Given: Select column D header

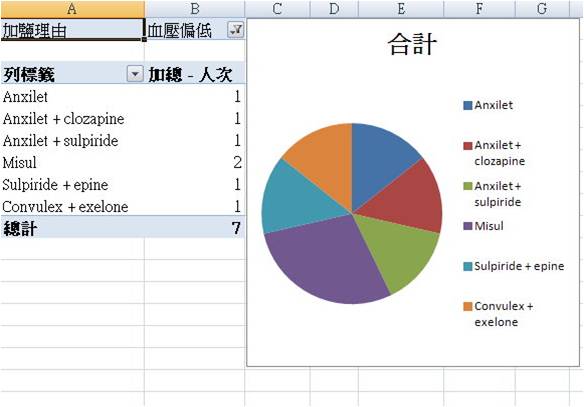Looking at the screenshot, I should (334, 9).
